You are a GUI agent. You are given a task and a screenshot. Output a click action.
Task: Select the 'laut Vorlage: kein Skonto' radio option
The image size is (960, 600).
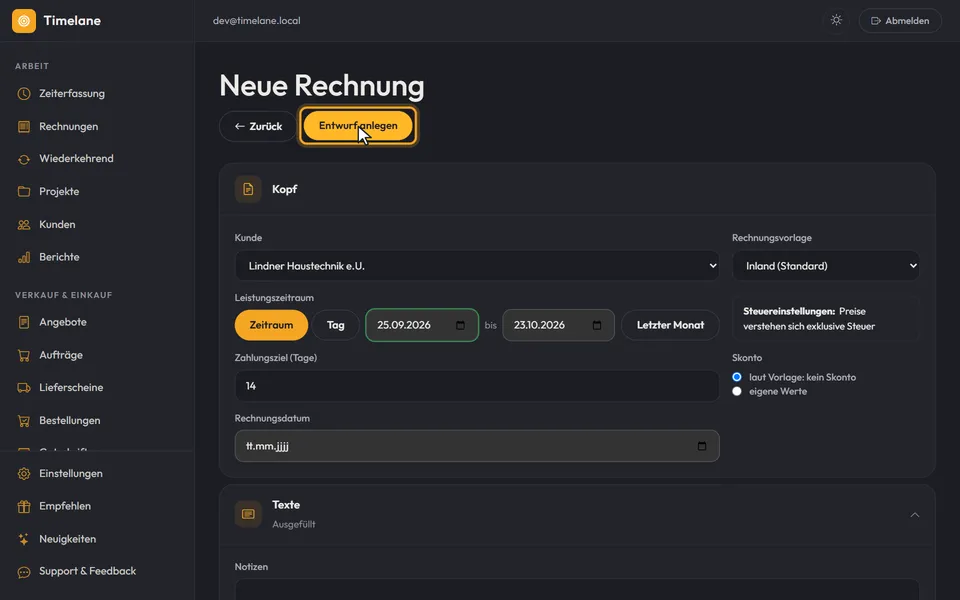[x=737, y=377]
